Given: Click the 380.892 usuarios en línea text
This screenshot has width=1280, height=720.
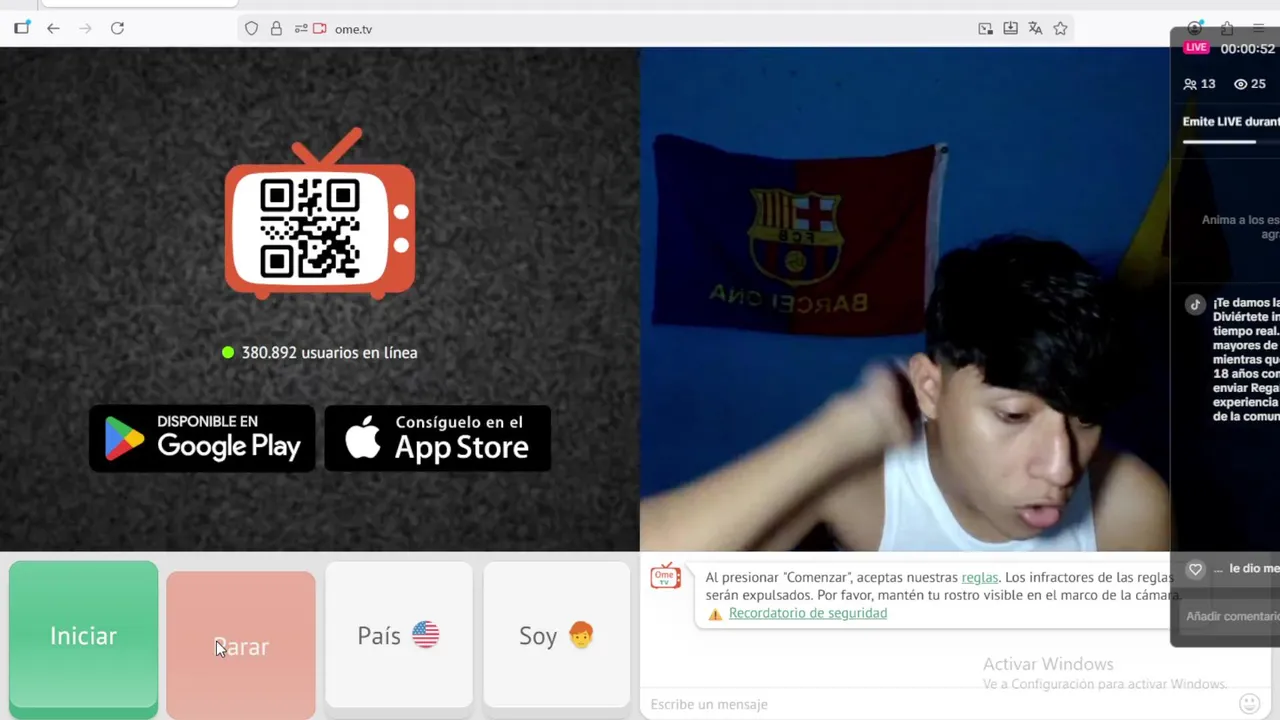Looking at the screenshot, I should click(x=329, y=352).
